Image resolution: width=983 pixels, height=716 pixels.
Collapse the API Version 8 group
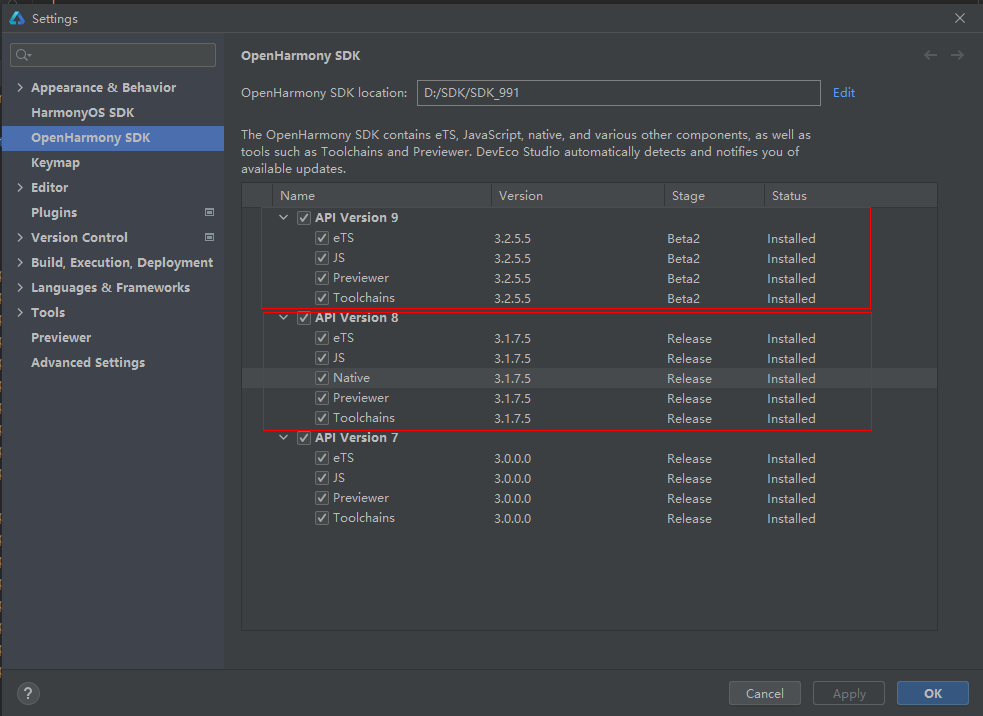pos(285,318)
